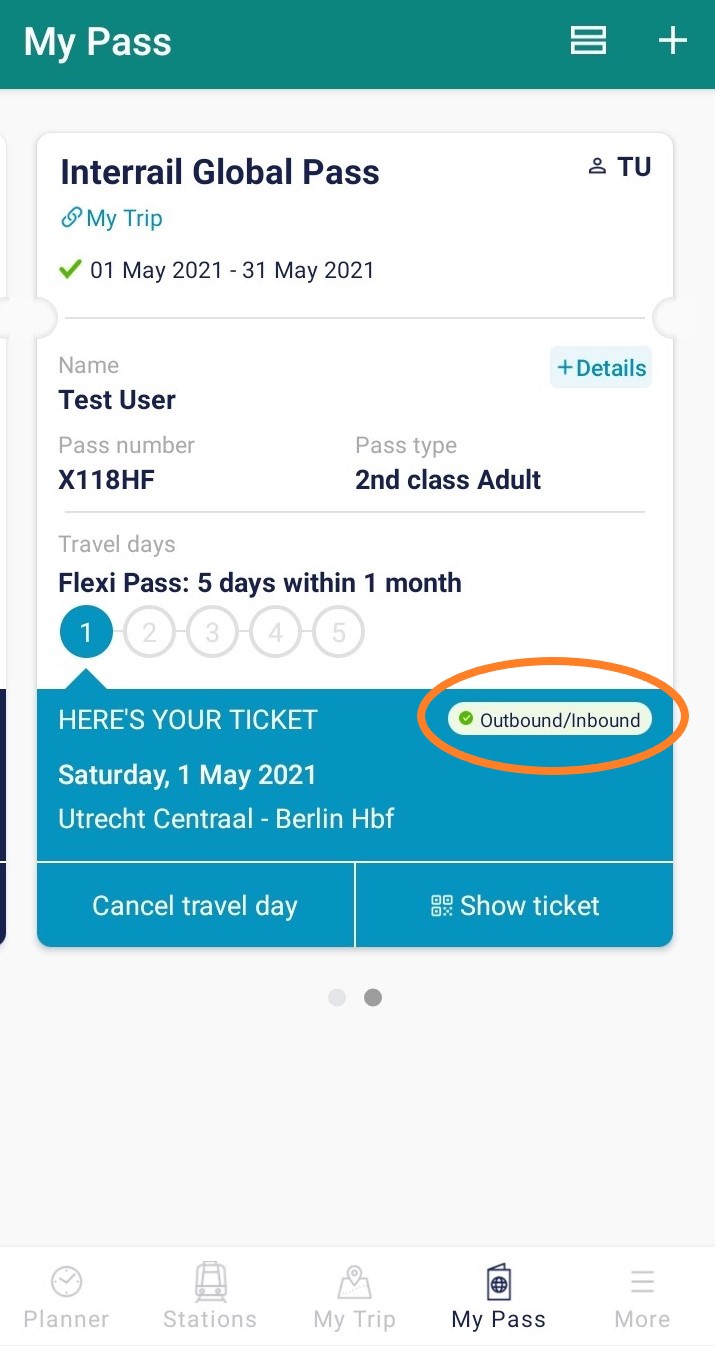Tap the TU user profile icon
This screenshot has height=1346, width=715.
597,167
